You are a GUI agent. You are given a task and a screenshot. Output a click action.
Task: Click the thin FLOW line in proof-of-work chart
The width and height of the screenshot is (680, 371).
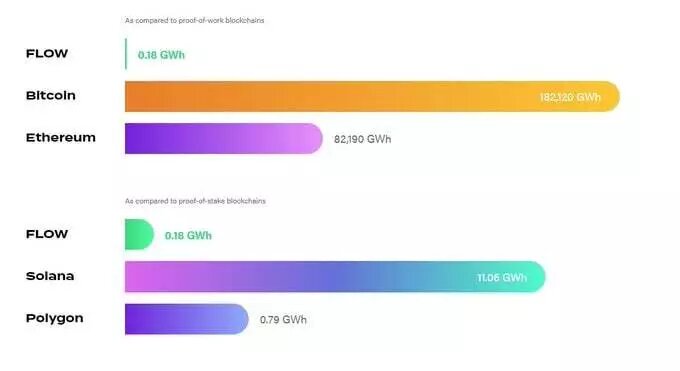(126, 54)
